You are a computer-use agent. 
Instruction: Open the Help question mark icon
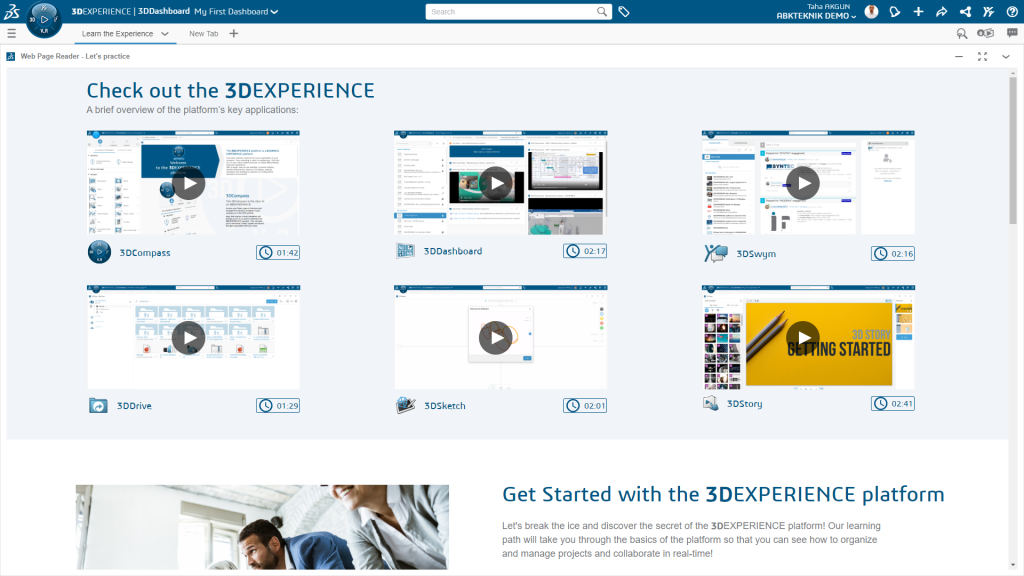pyautogui.click(x=1011, y=12)
